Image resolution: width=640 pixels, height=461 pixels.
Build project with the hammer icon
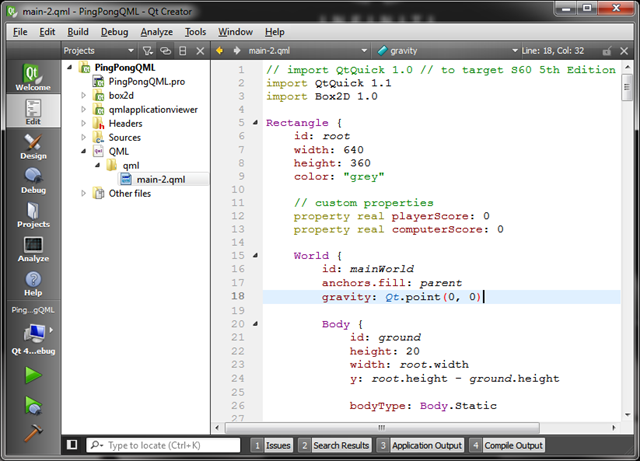(x=33, y=433)
